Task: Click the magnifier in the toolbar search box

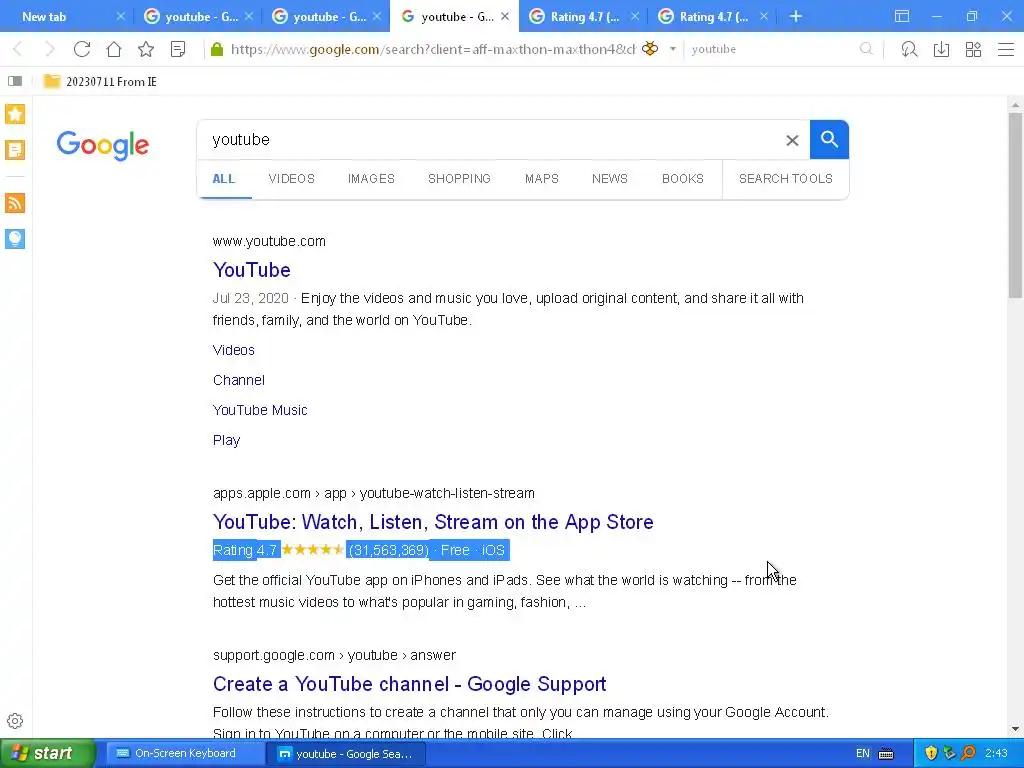Action: 866,49
